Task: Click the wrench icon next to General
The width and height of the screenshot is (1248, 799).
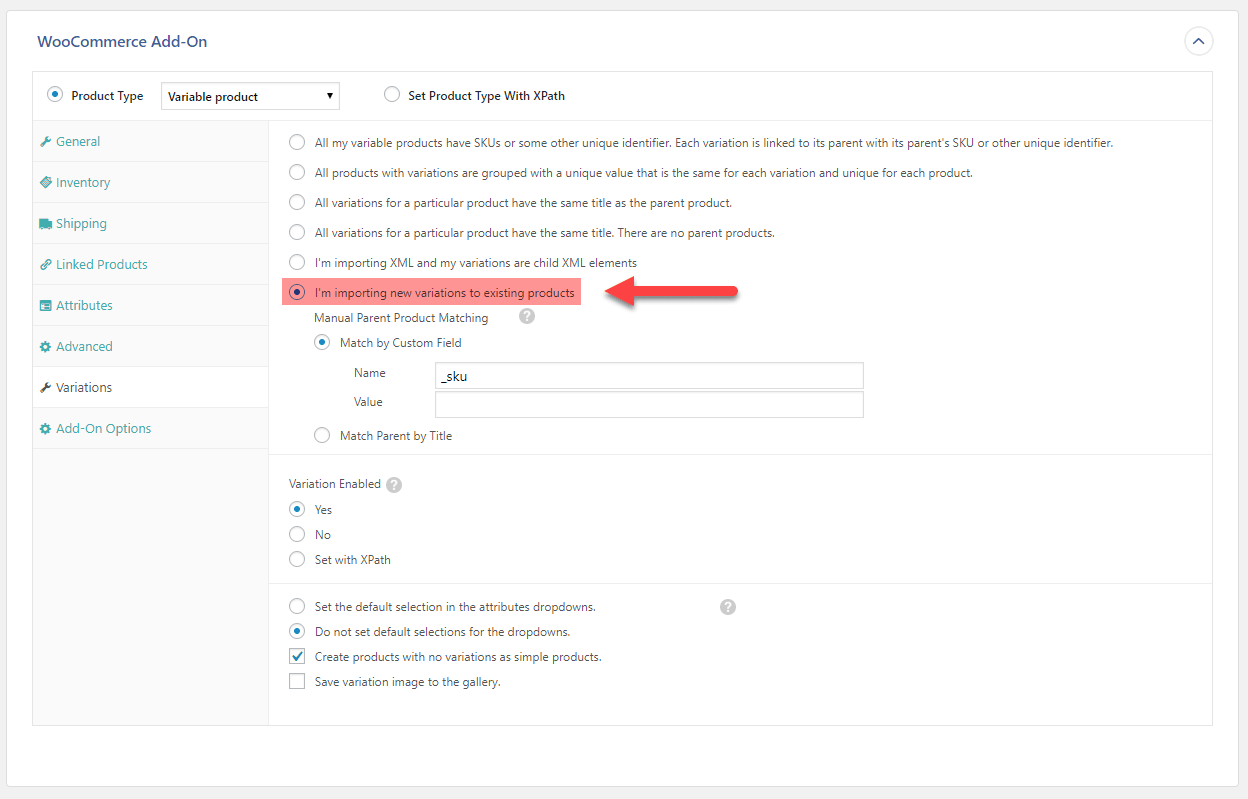Action: [45, 142]
